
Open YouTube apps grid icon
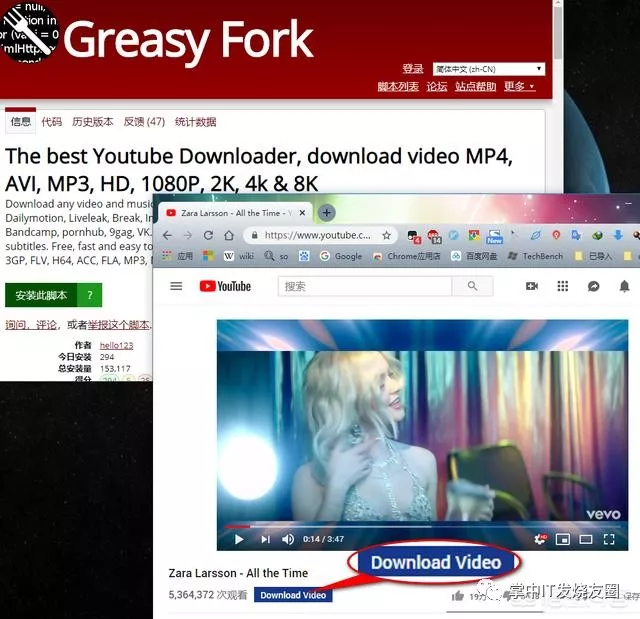563,286
